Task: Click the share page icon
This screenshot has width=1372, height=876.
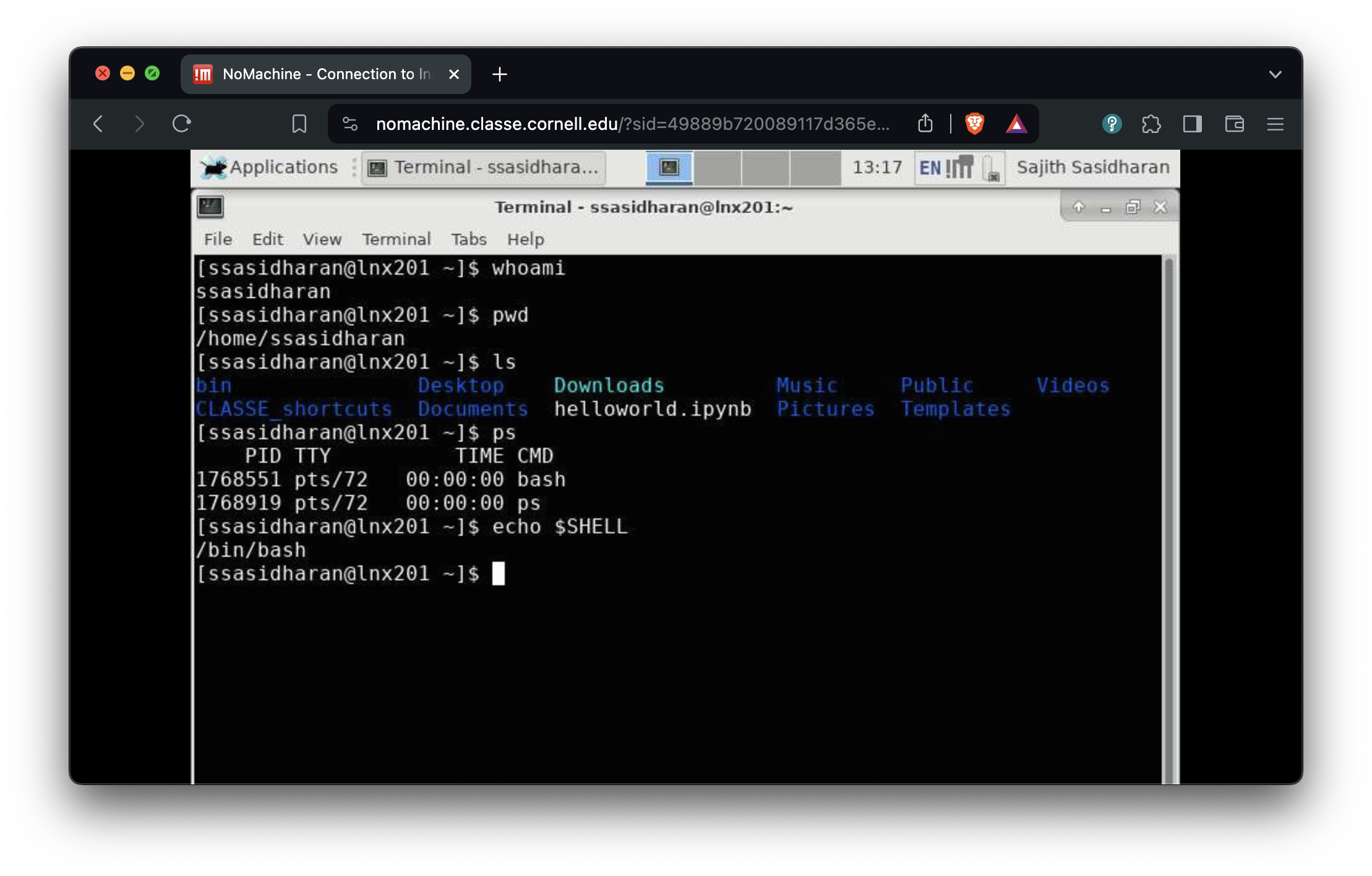Action: (x=925, y=124)
